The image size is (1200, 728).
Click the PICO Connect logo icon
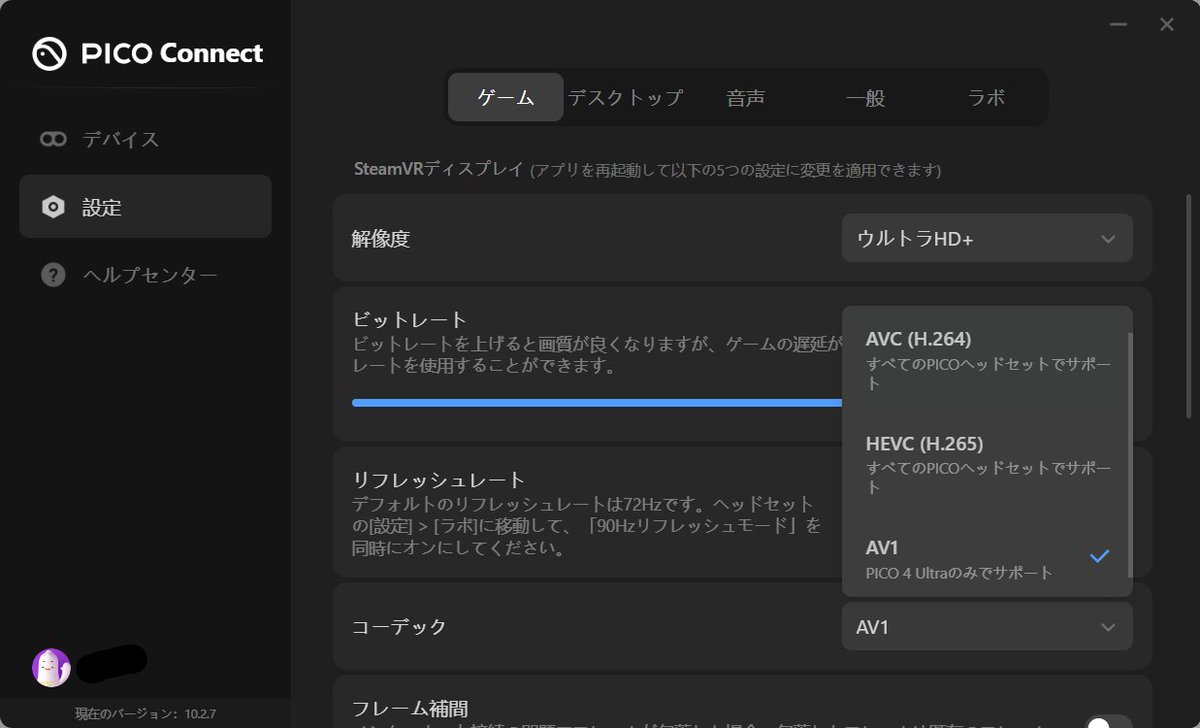coord(50,54)
